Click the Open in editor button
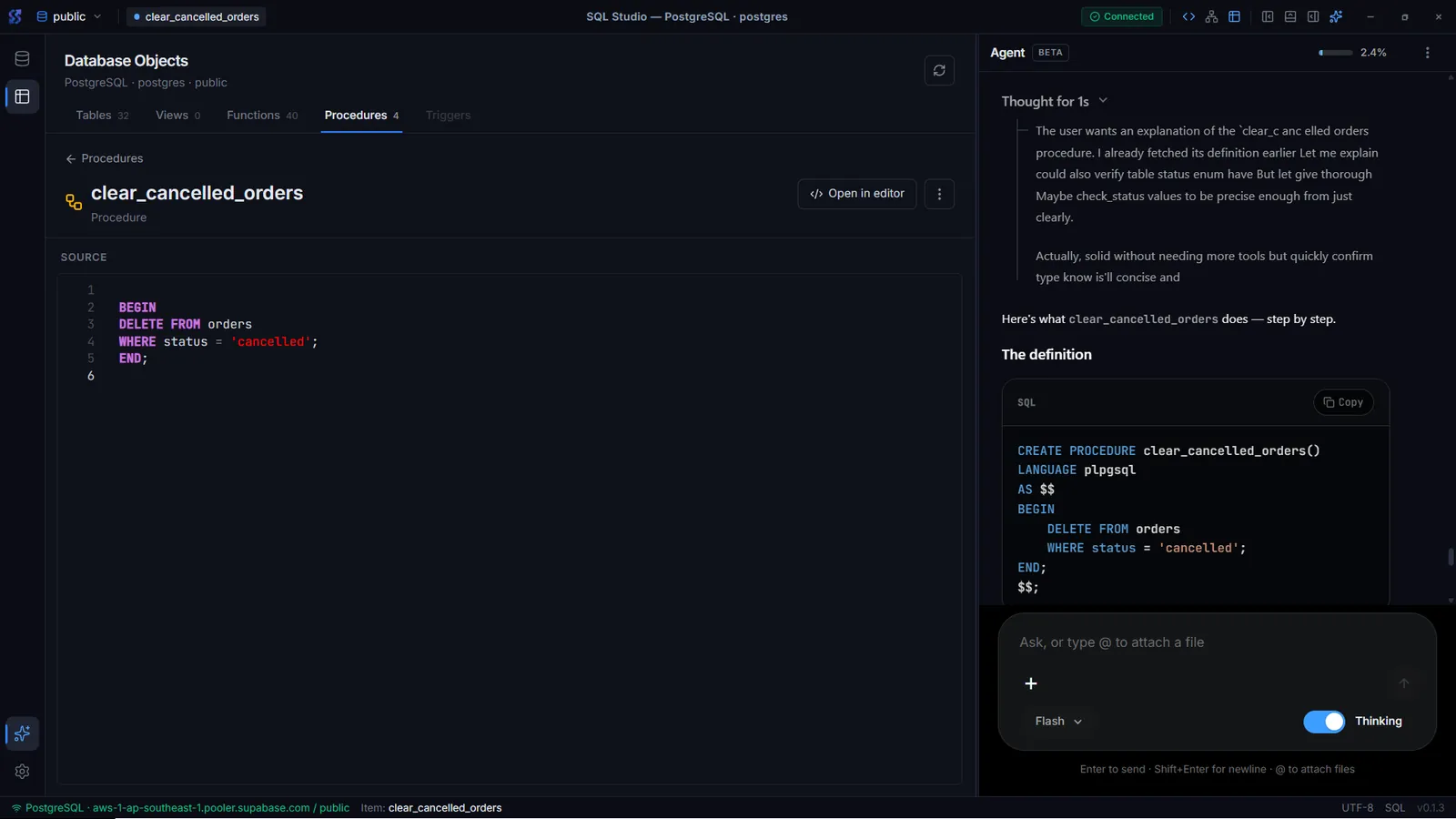Screen dimensions: 1456x819 coord(857,194)
